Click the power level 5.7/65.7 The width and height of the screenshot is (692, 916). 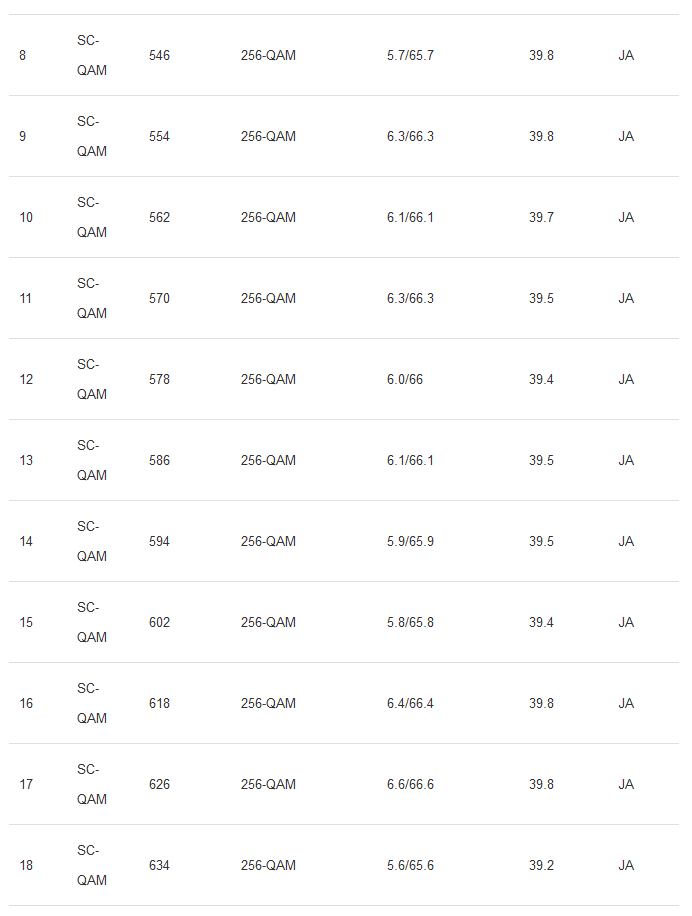pos(410,55)
